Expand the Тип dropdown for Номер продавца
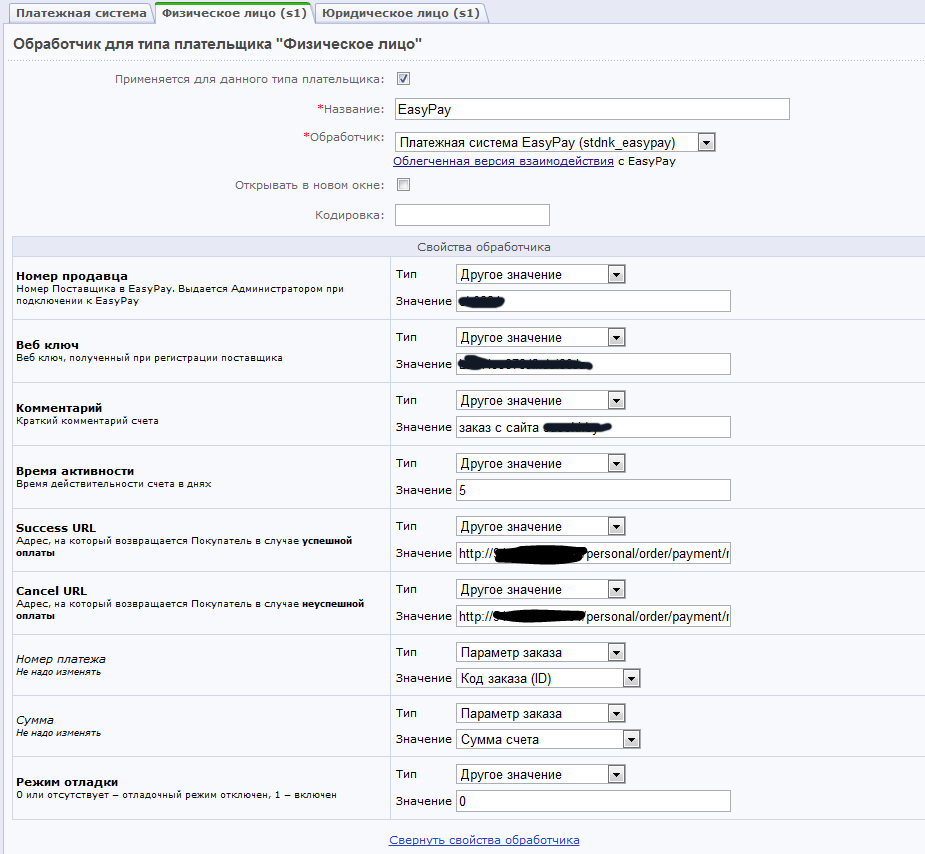The width and height of the screenshot is (925, 854). pos(540,275)
